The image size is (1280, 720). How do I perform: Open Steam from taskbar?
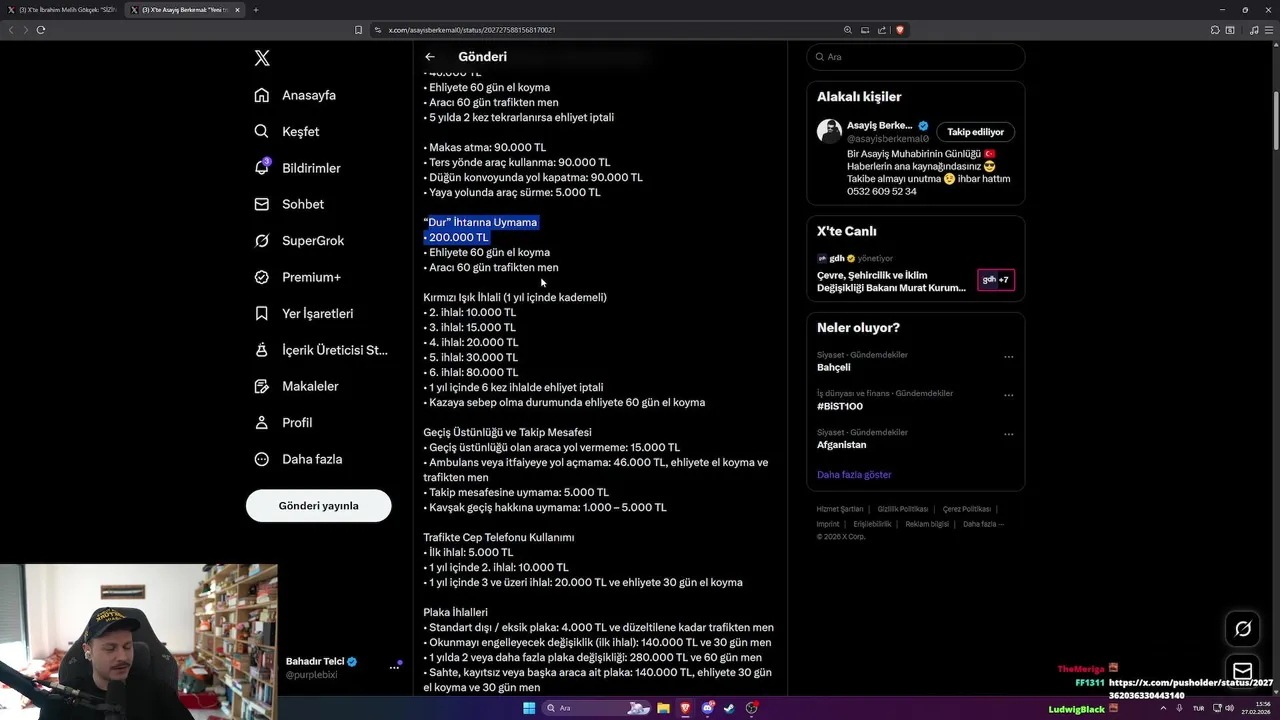coord(729,708)
